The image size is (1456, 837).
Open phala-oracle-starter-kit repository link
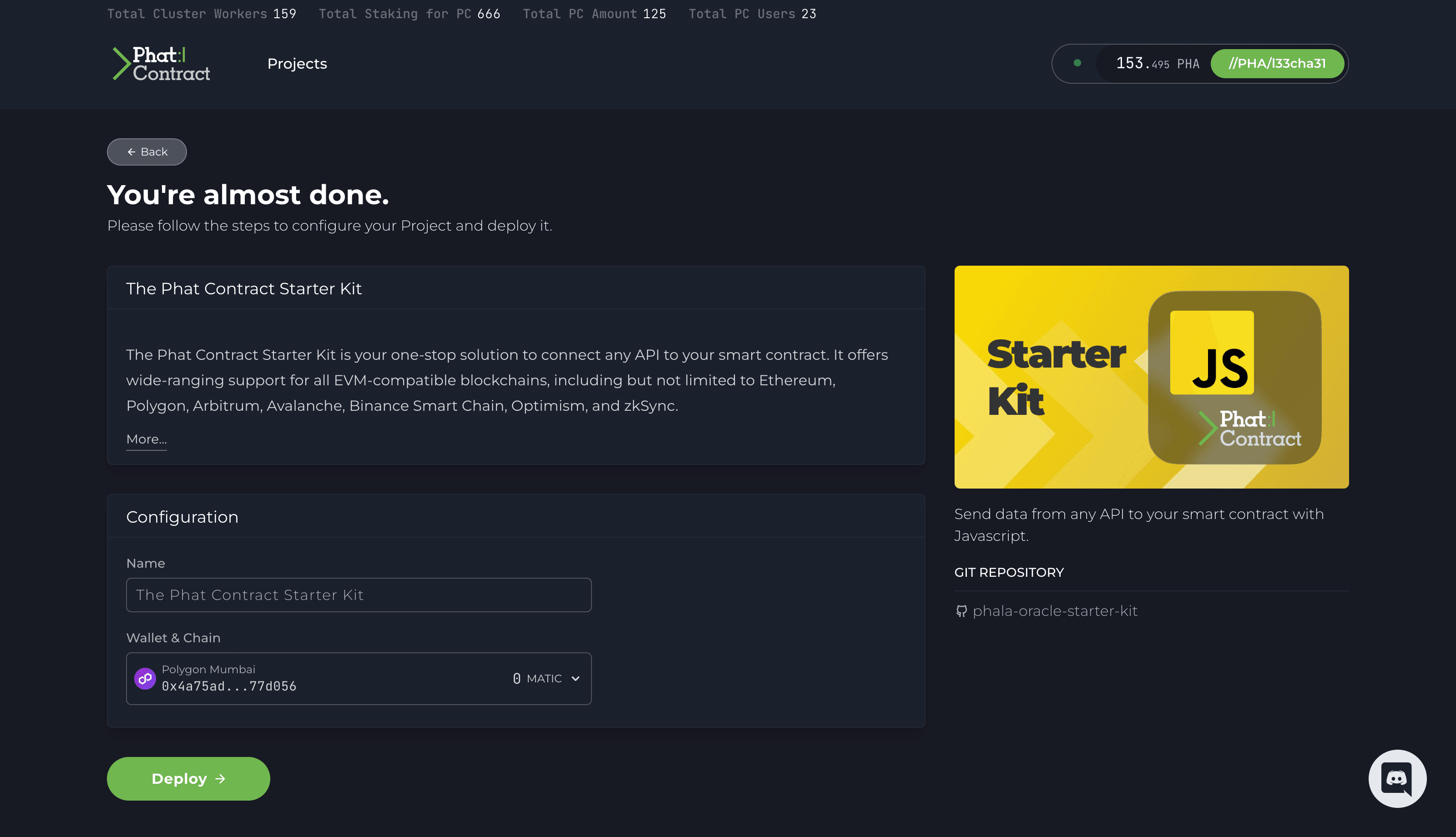click(1054, 611)
